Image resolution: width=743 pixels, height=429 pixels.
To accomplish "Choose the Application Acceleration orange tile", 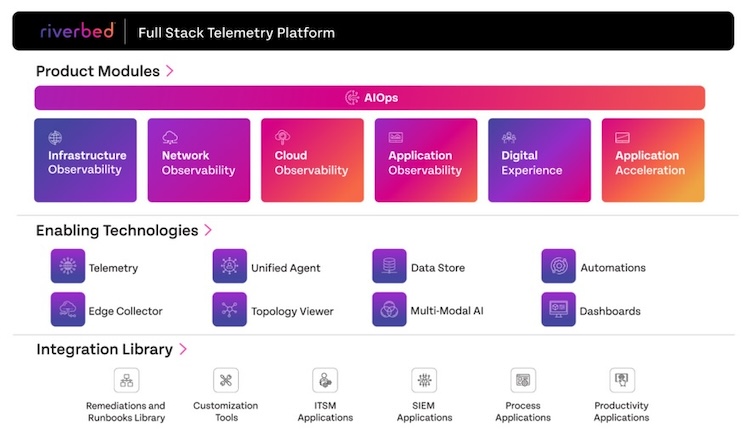I will 653,160.
